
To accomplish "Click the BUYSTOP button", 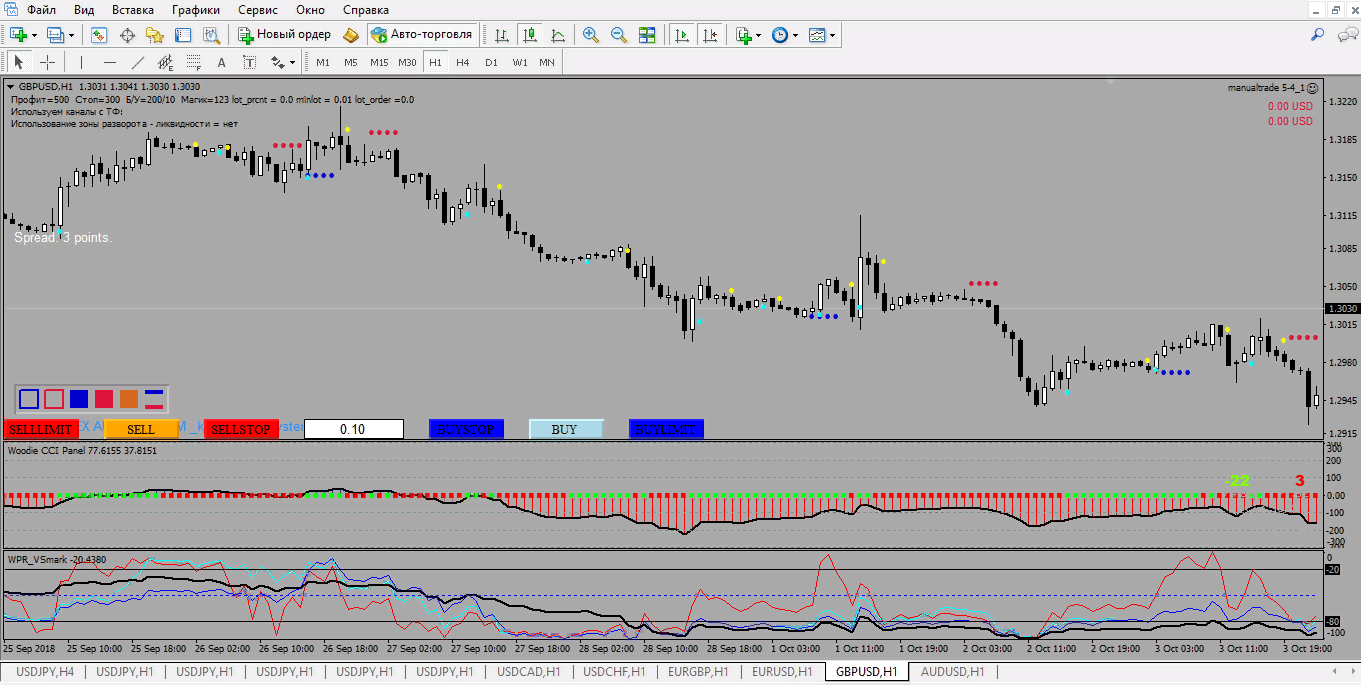I will pyautogui.click(x=466, y=429).
